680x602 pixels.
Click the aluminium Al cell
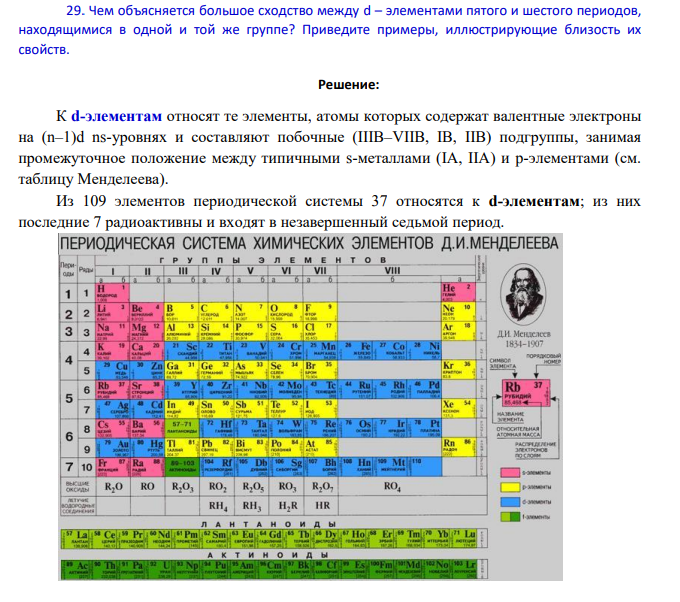(181, 331)
